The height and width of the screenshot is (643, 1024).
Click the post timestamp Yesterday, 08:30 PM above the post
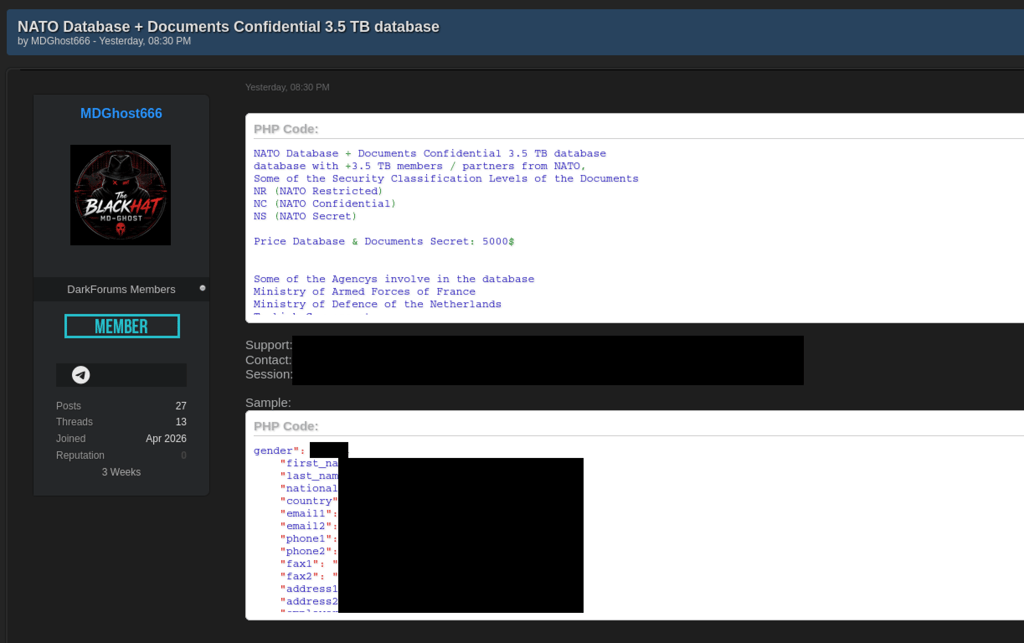(x=287, y=87)
